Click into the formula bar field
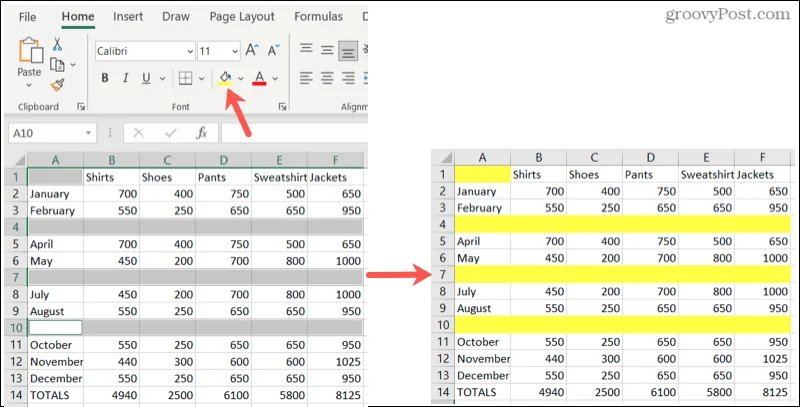Image resolution: width=800 pixels, height=407 pixels. click(x=294, y=133)
